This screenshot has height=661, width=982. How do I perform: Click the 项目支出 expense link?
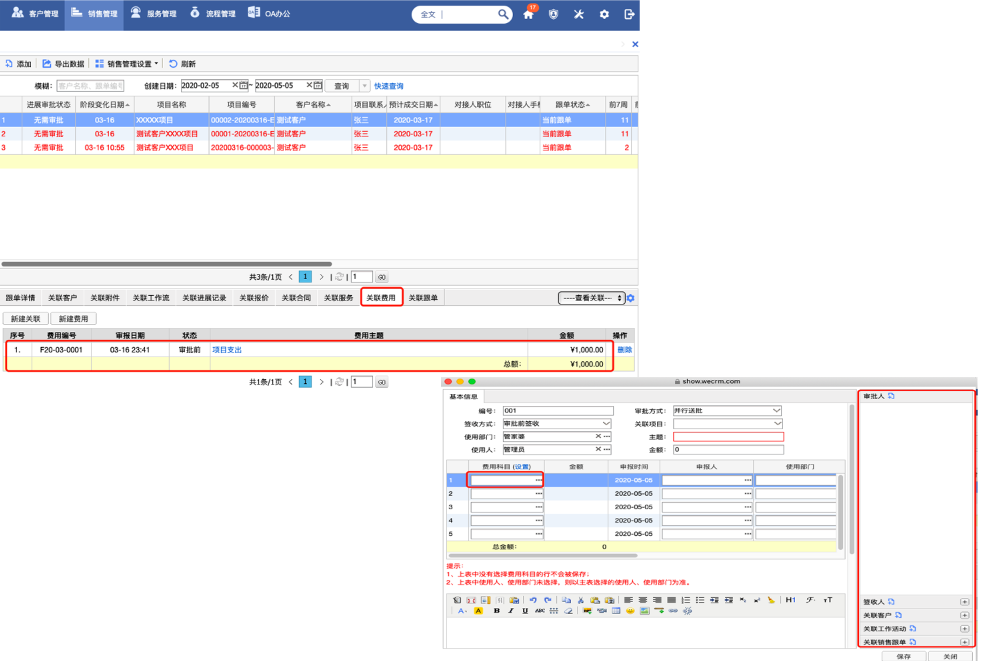tap(227, 350)
